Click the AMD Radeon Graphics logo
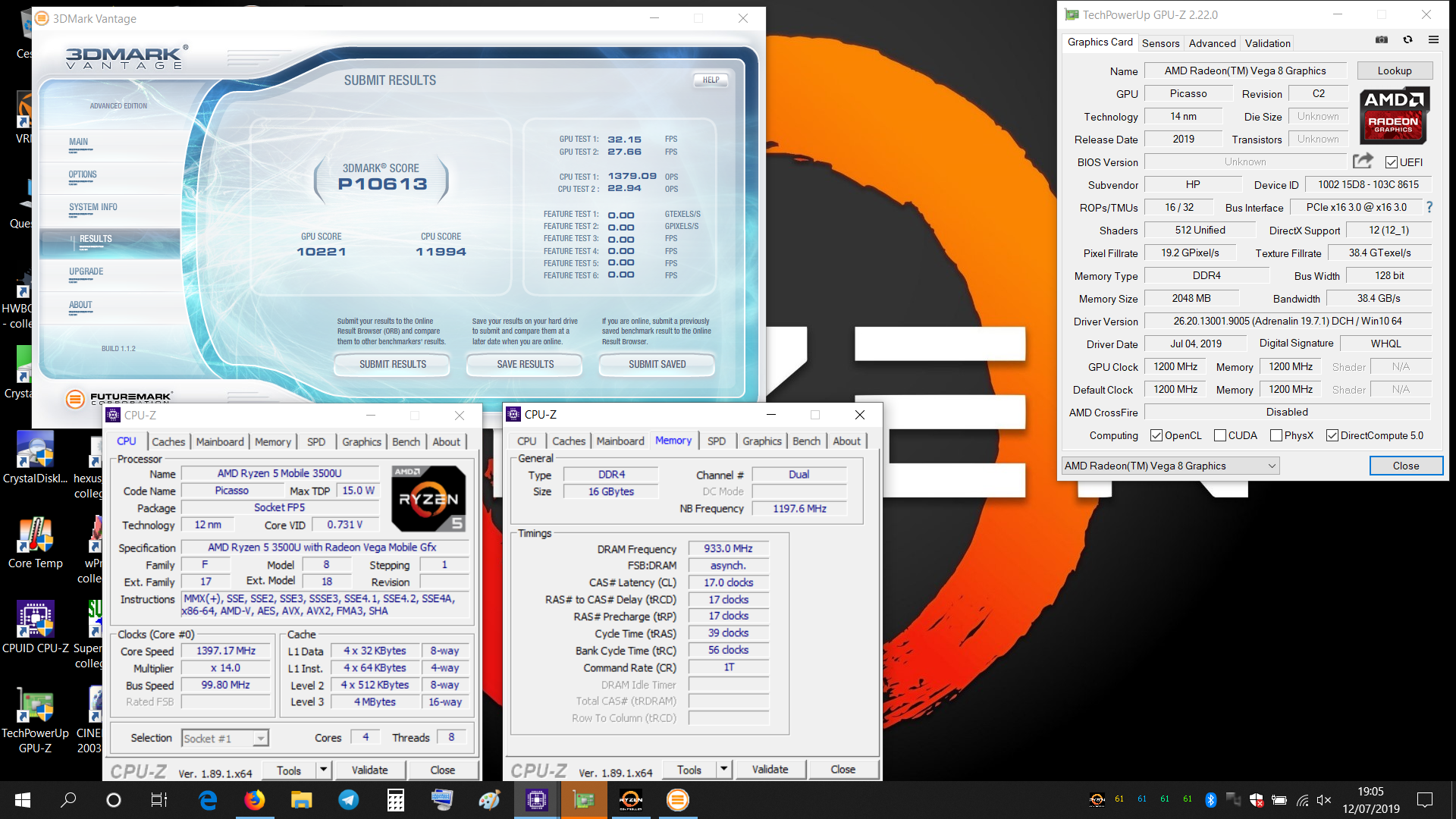Viewport: 1456px width, 819px height. pyautogui.click(x=1394, y=115)
